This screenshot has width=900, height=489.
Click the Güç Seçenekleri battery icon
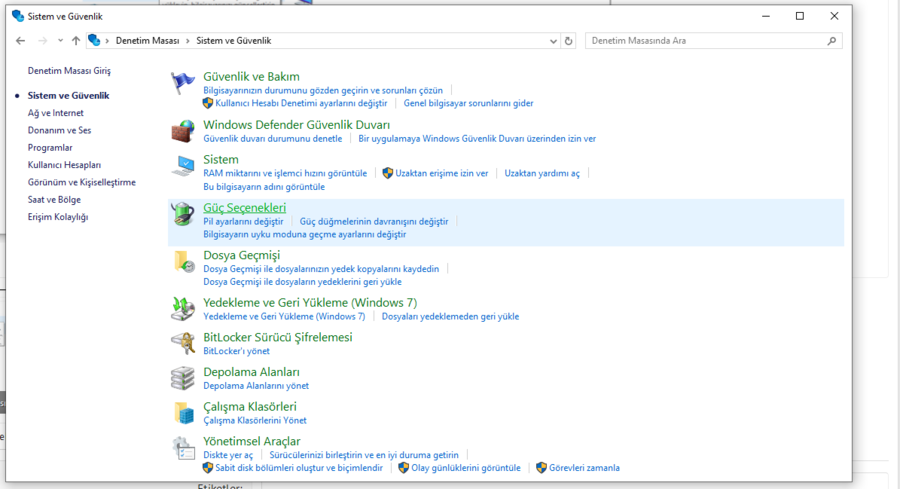183,214
